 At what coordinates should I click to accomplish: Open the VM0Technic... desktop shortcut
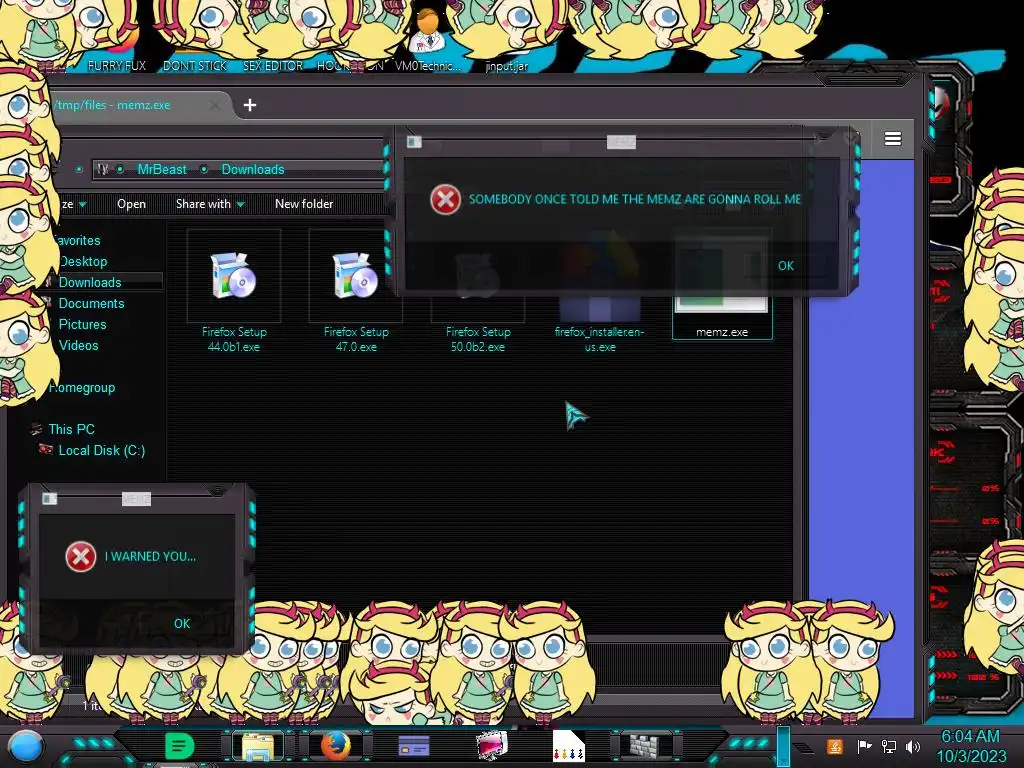click(x=428, y=40)
